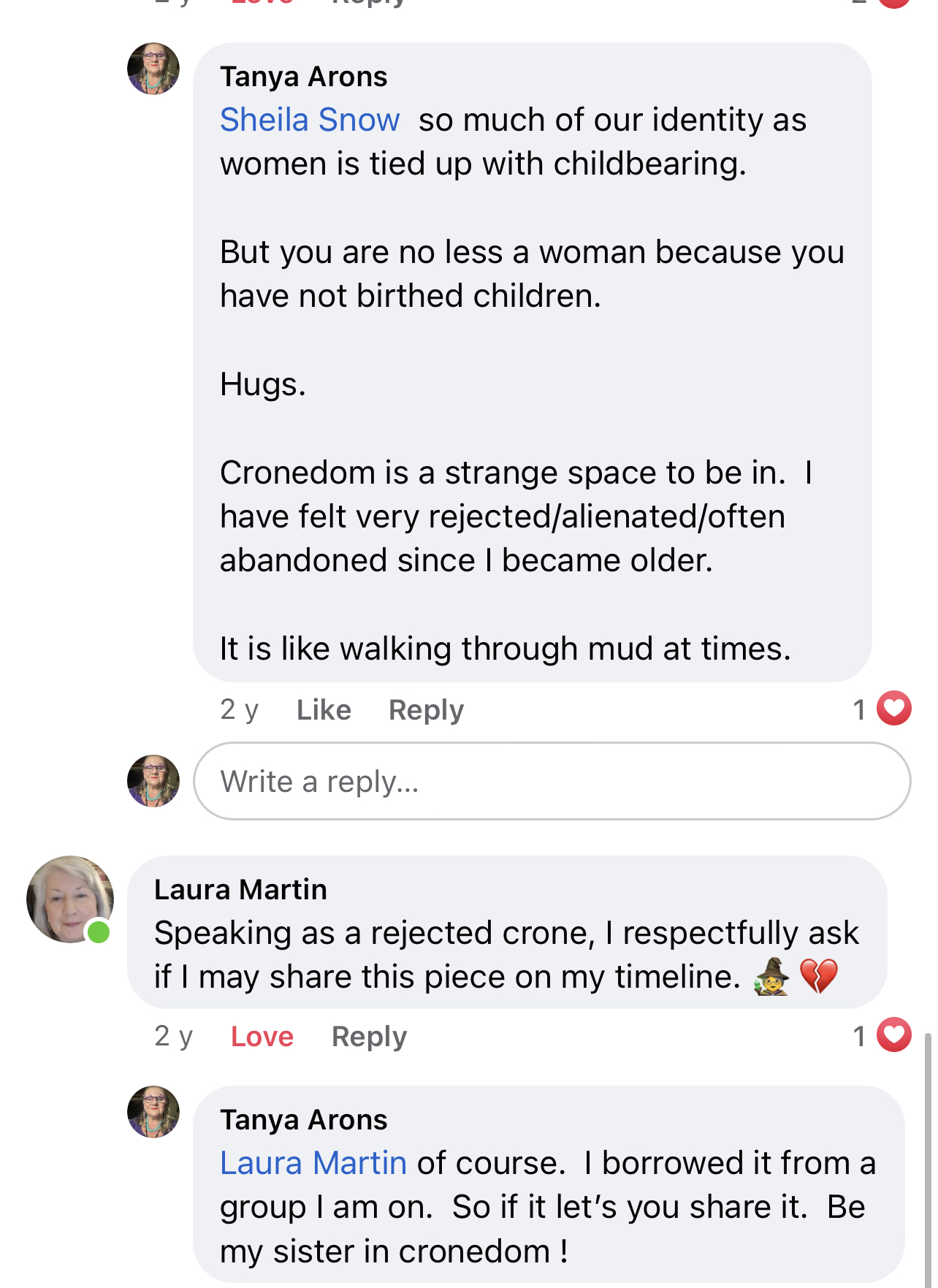The width and height of the screenshot is (938, 1288).
Task: Tap avatar beside Write a reply box
Action: [153, 781]
